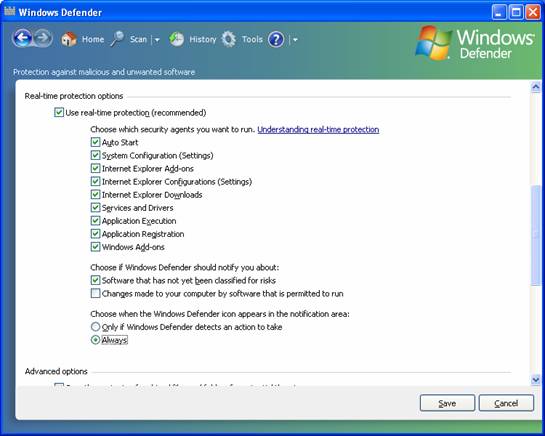This screenshot has width=545, height=436.
Task: Open the Home page
Action: [x=93, y=39]
